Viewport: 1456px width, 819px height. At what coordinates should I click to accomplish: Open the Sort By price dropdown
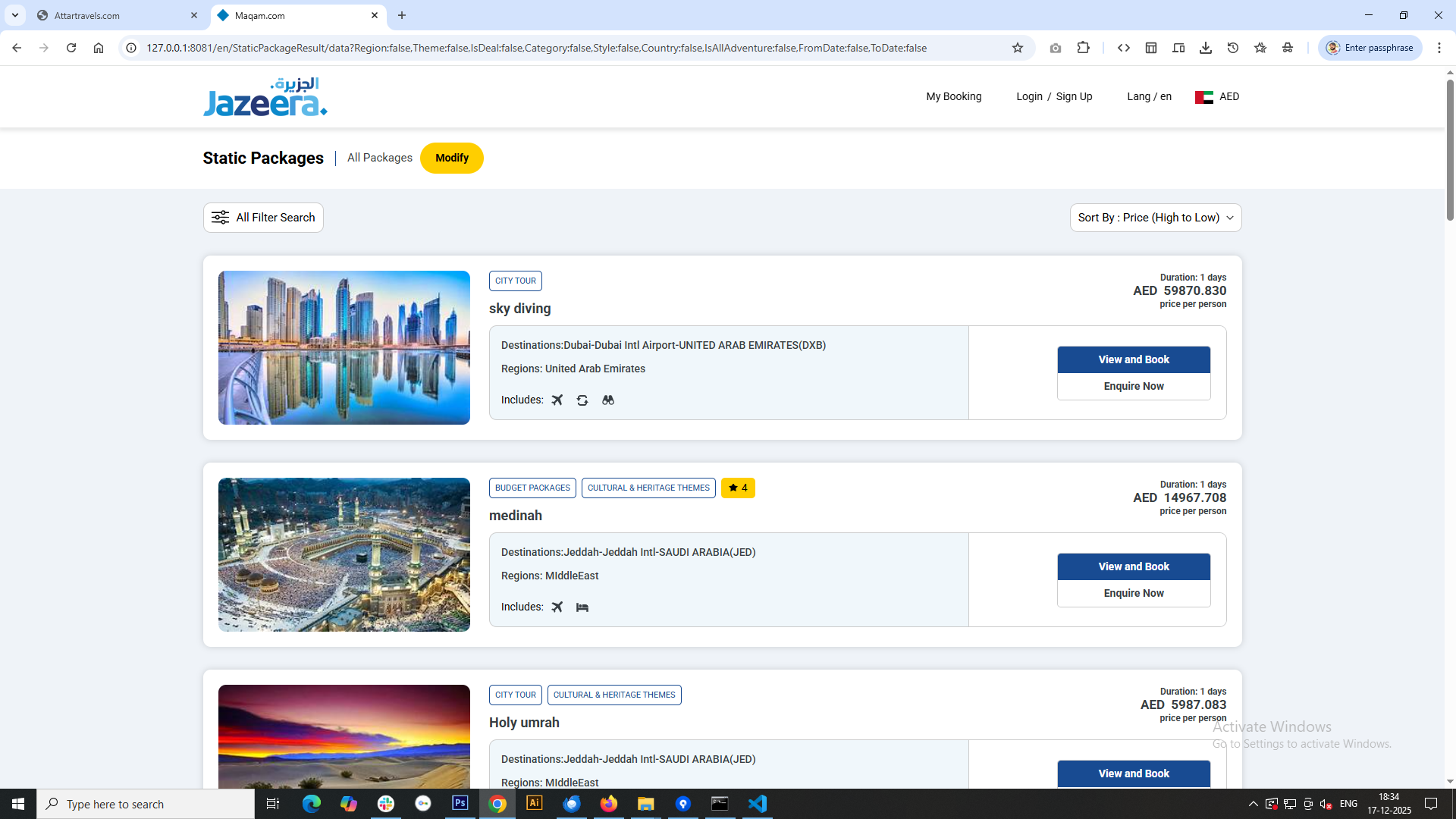point(1155,218)
